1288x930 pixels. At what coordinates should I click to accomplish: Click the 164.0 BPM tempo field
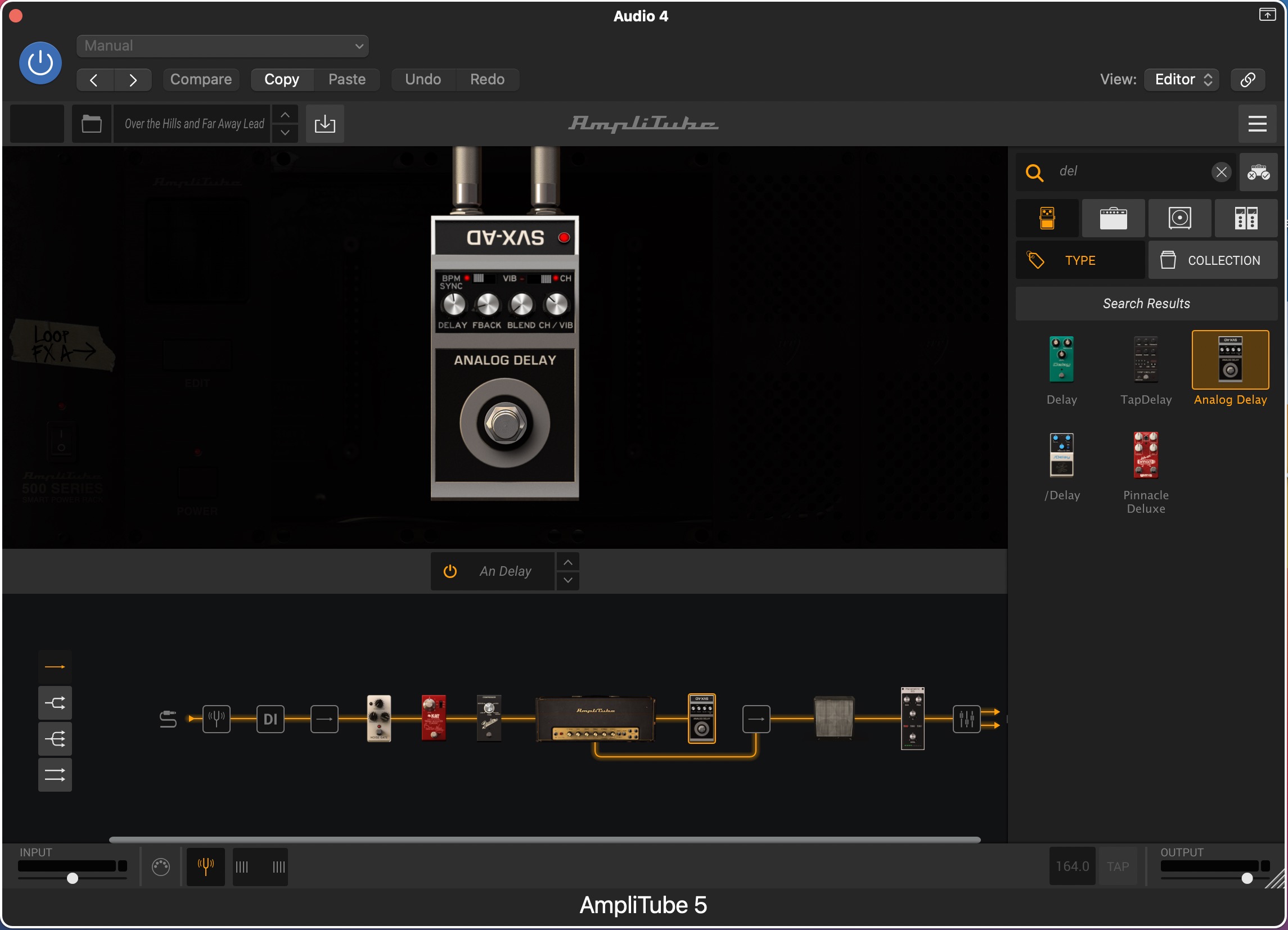[x=1072, y=866]
